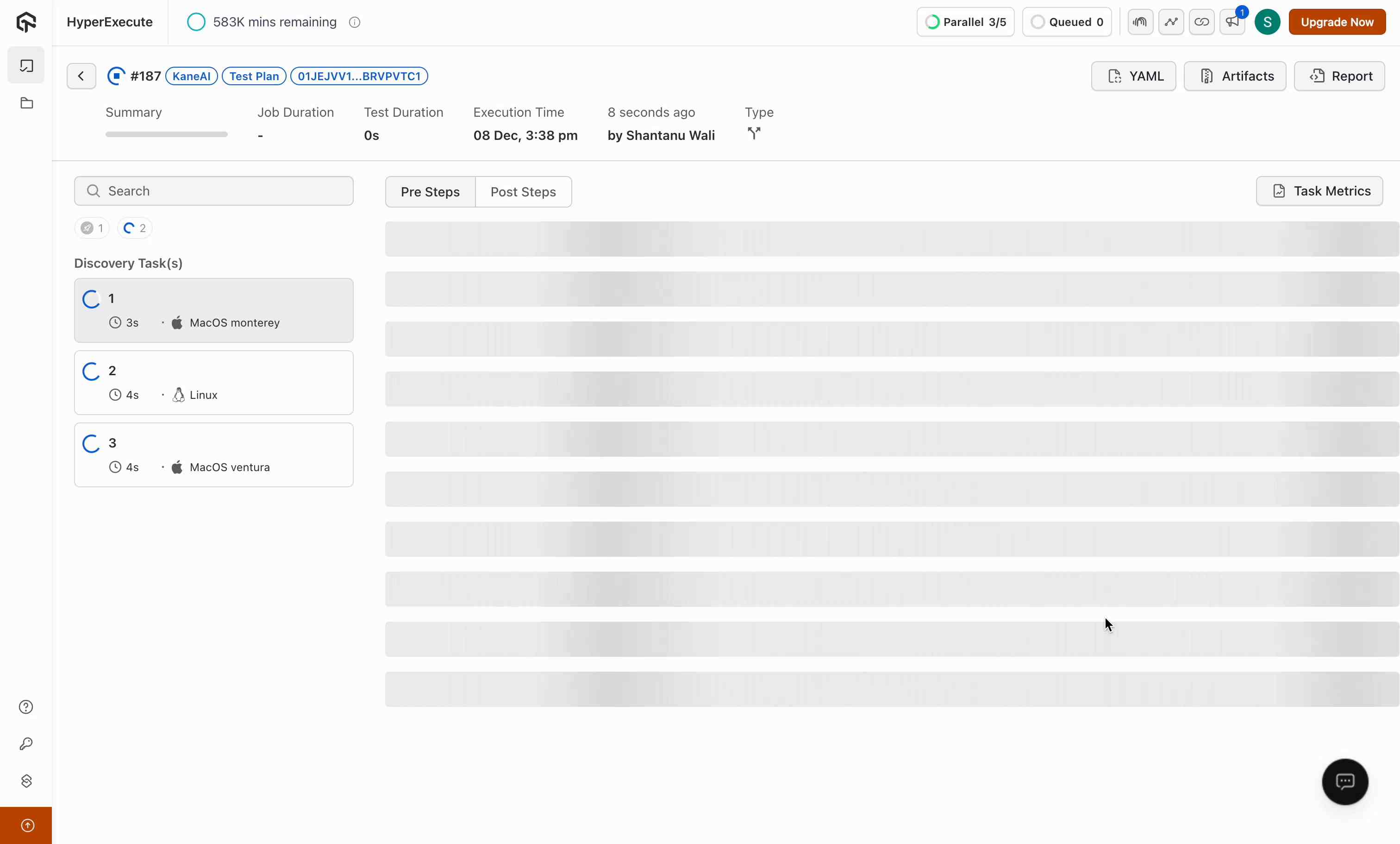Click the 01JEJVV1...BRVPVTC1 tag
This screenshot has height=844, width=1400.
click(x=359, y=76)
